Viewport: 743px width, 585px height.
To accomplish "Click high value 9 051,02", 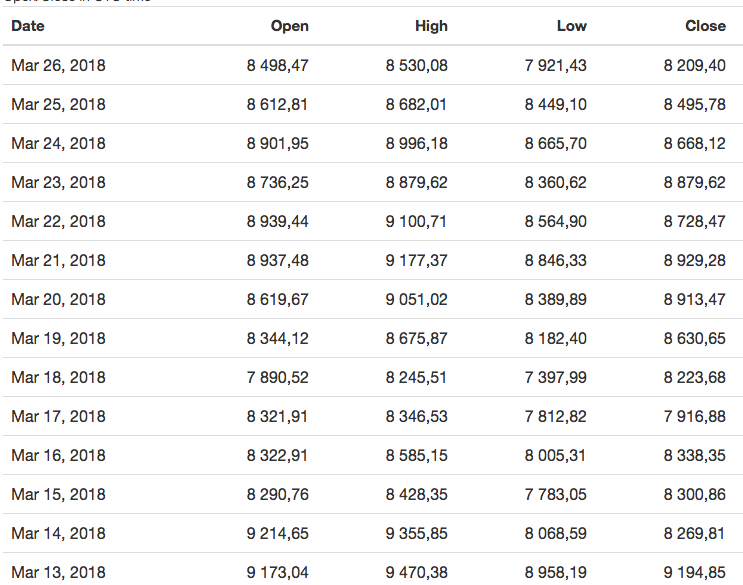I will 417,299.
